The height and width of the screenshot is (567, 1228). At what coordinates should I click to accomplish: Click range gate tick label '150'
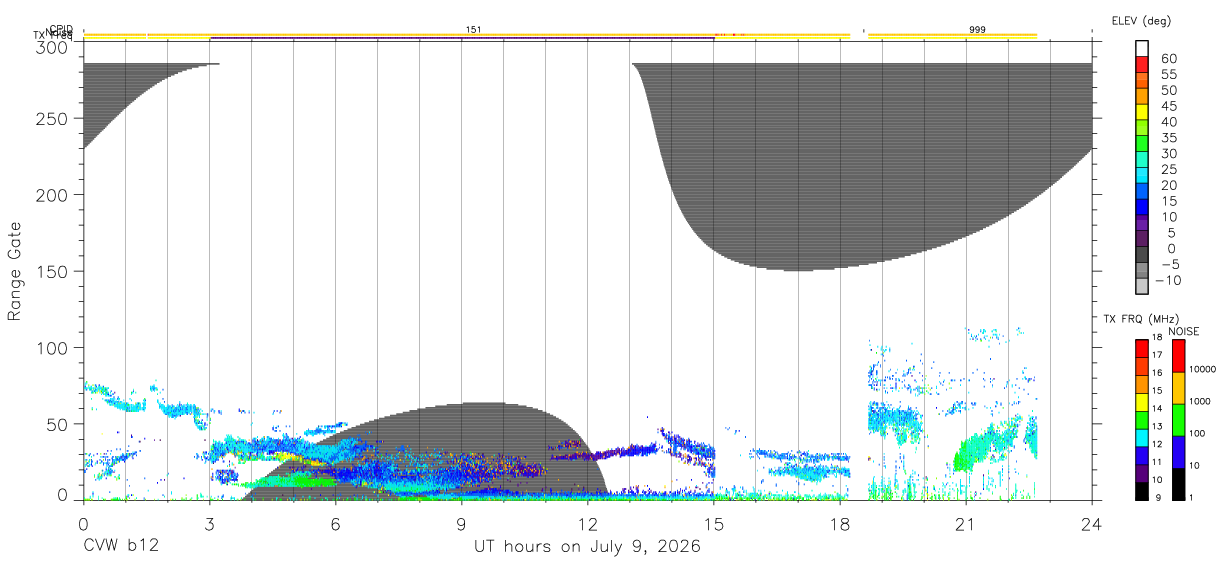click(52, 271)
